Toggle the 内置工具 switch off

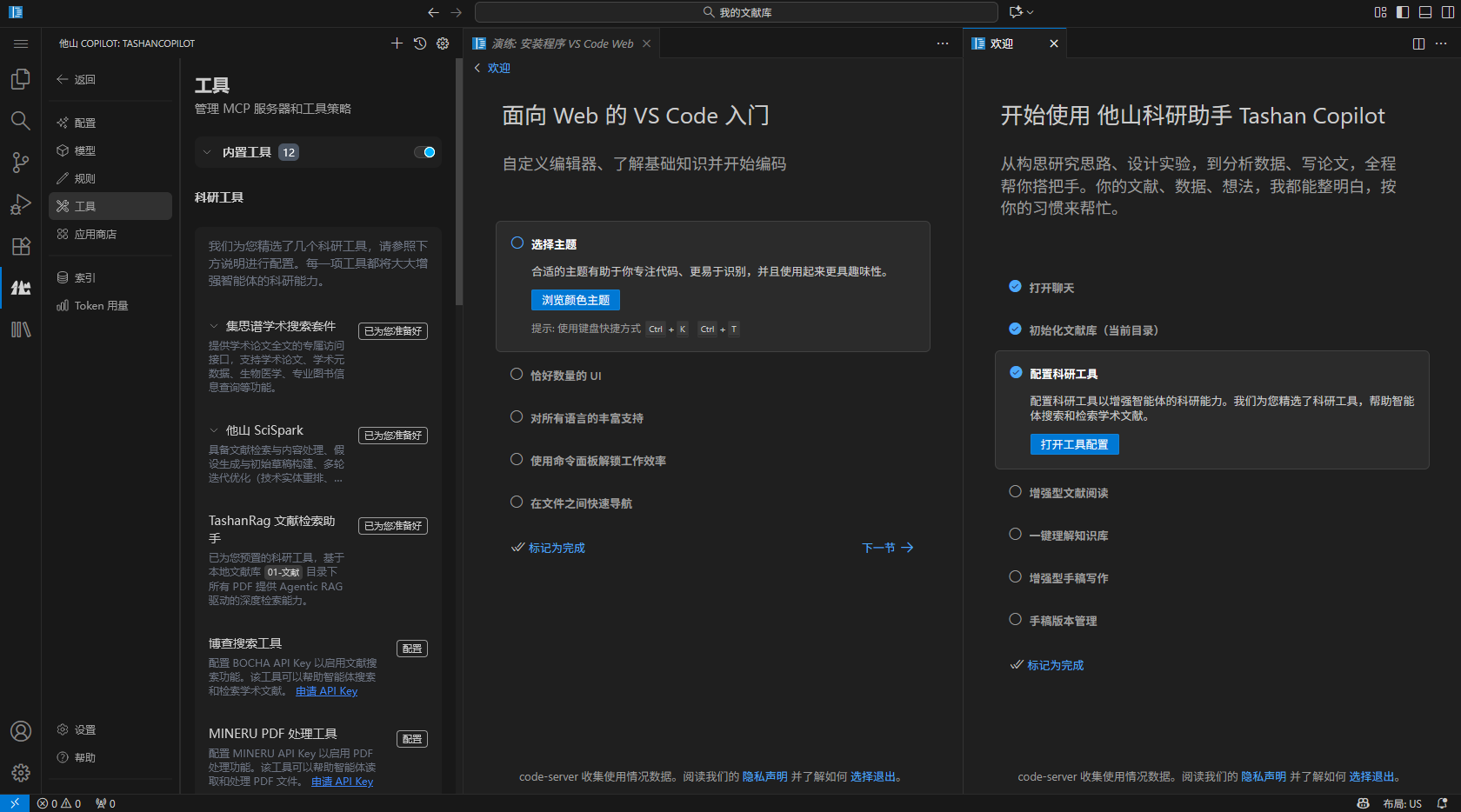coord(424,152)
